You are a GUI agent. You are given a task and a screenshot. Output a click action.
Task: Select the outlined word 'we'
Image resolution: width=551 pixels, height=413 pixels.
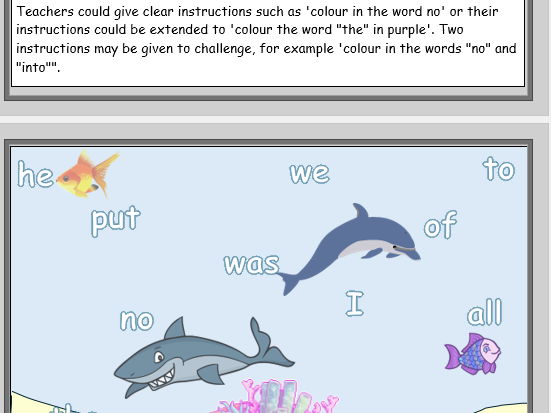point(310,173)
